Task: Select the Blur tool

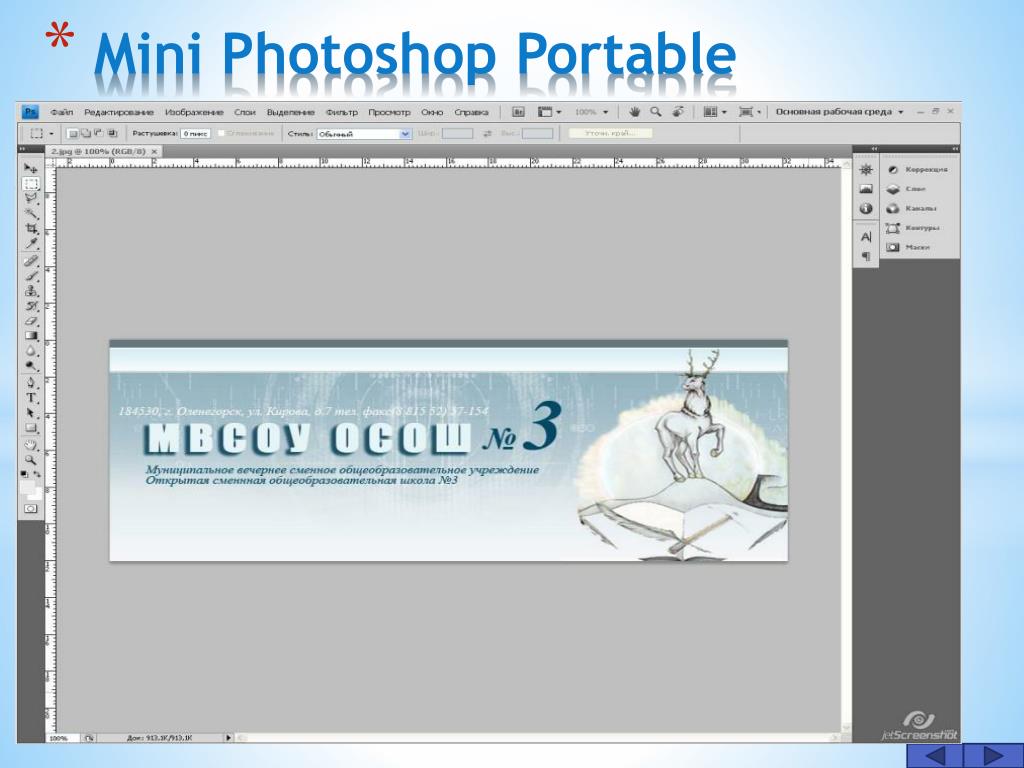Action: point(31,351)
